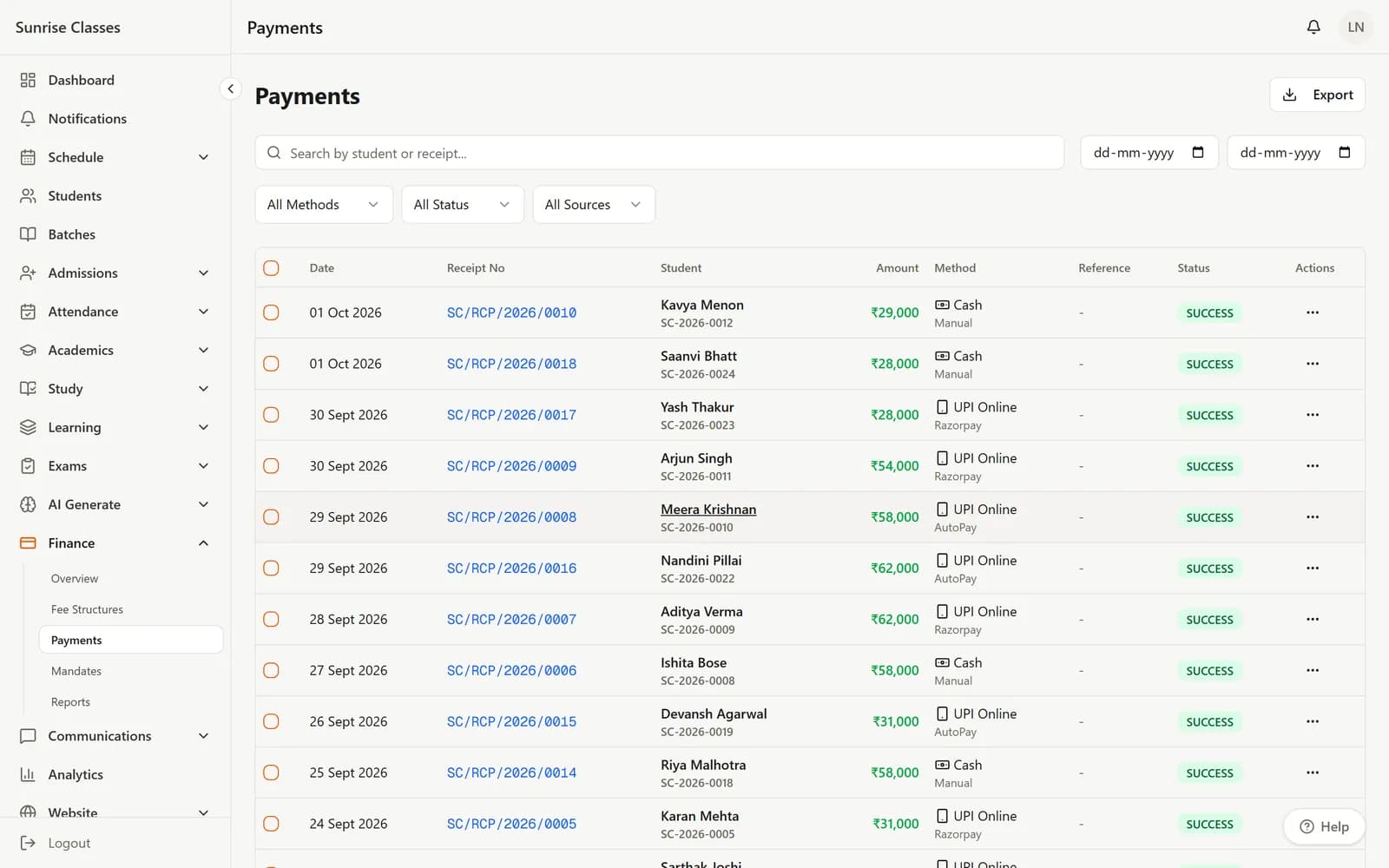Collapse the Finance sidebar section
The image size is (1389, 868).
115,543
